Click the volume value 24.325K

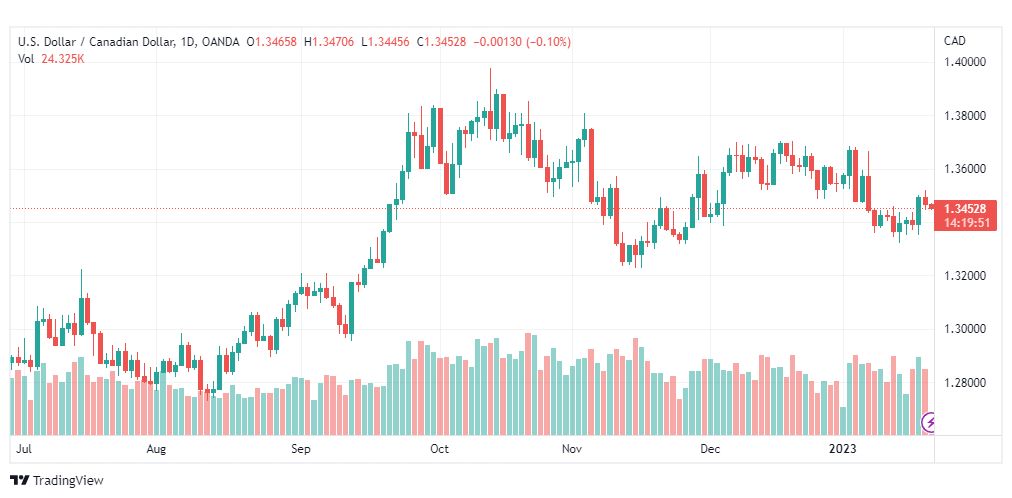click(x=63, y=59)
